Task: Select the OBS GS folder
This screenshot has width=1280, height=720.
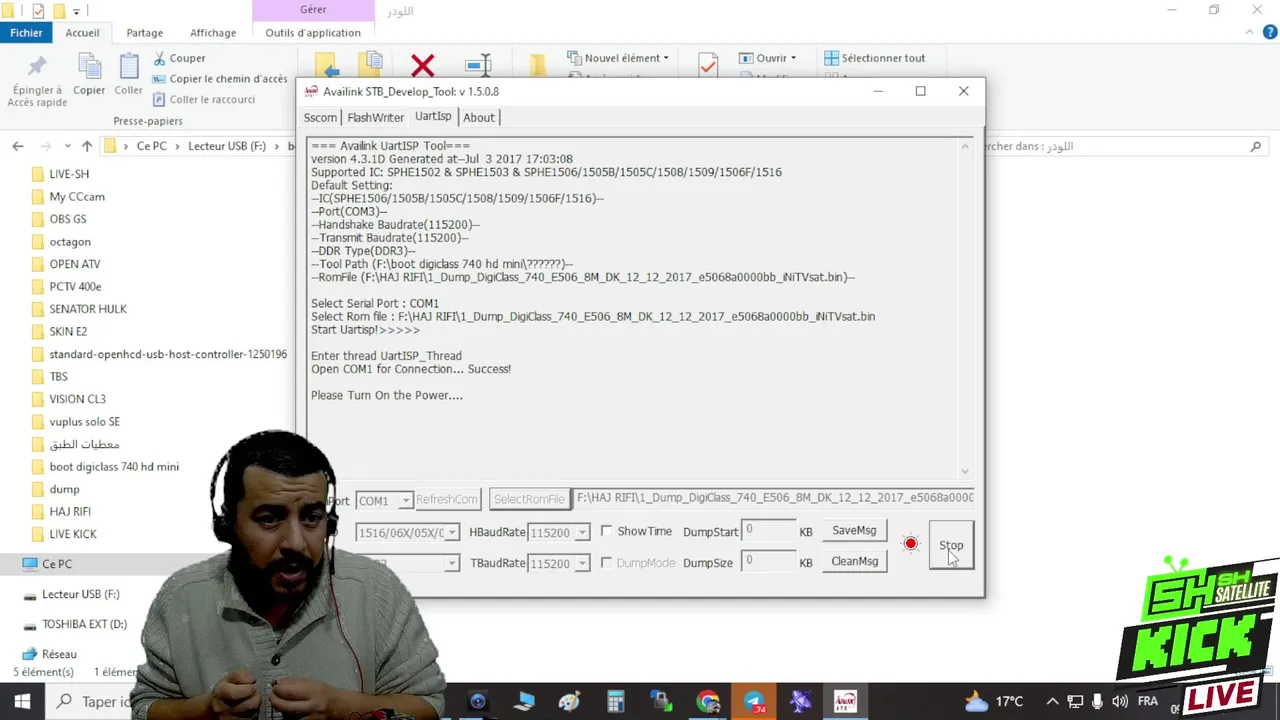Action: 68,219
